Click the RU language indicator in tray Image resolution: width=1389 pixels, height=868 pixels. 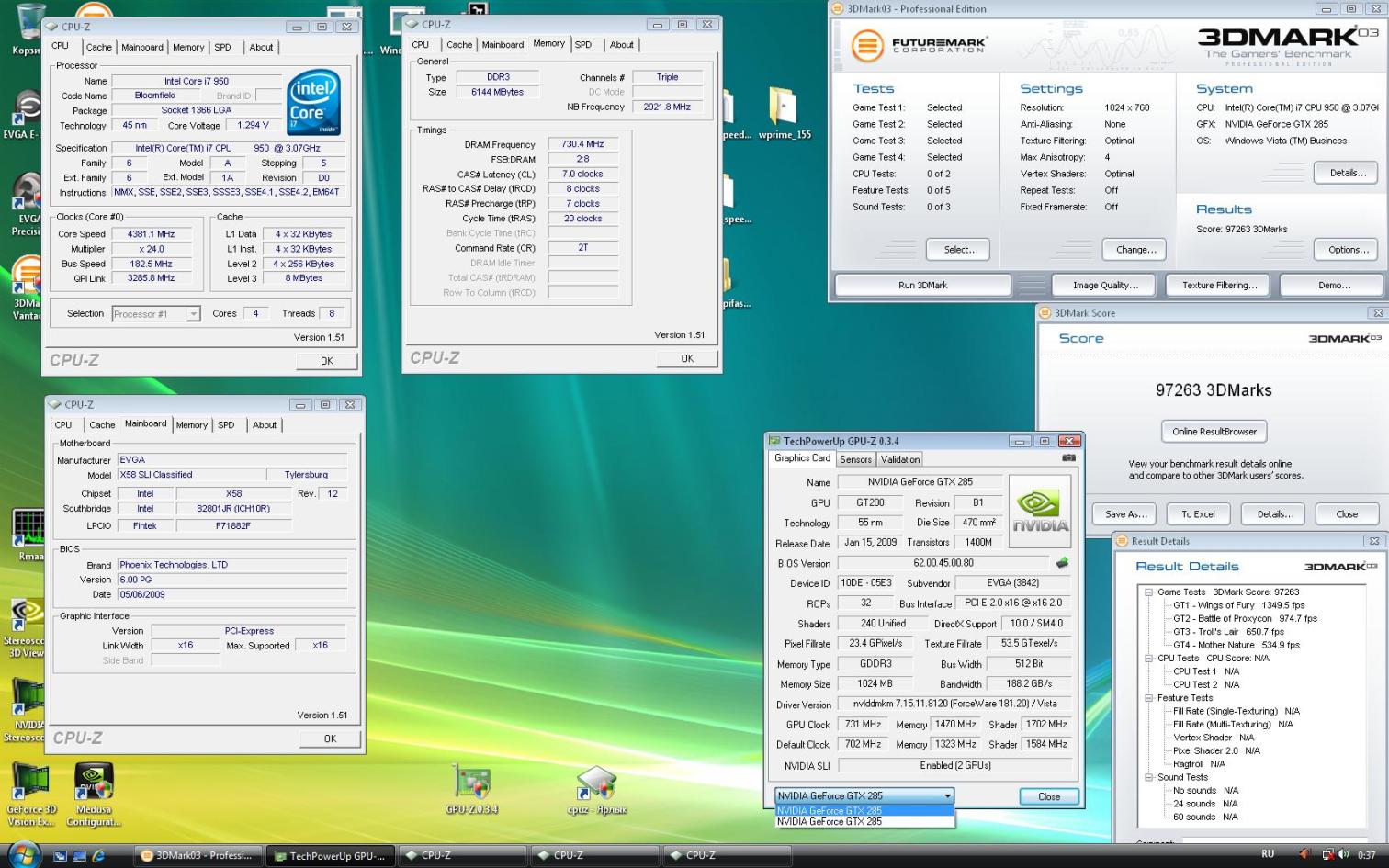(1268, 854)
